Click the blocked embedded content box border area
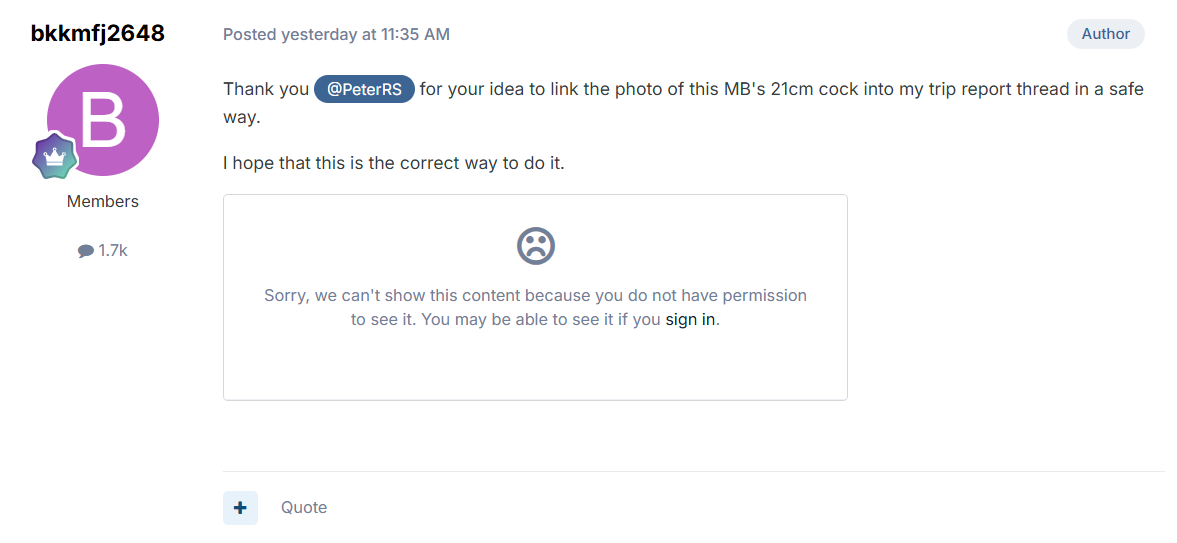The height and width of the screenshot is (543, 1177). [x=535, y=297]
